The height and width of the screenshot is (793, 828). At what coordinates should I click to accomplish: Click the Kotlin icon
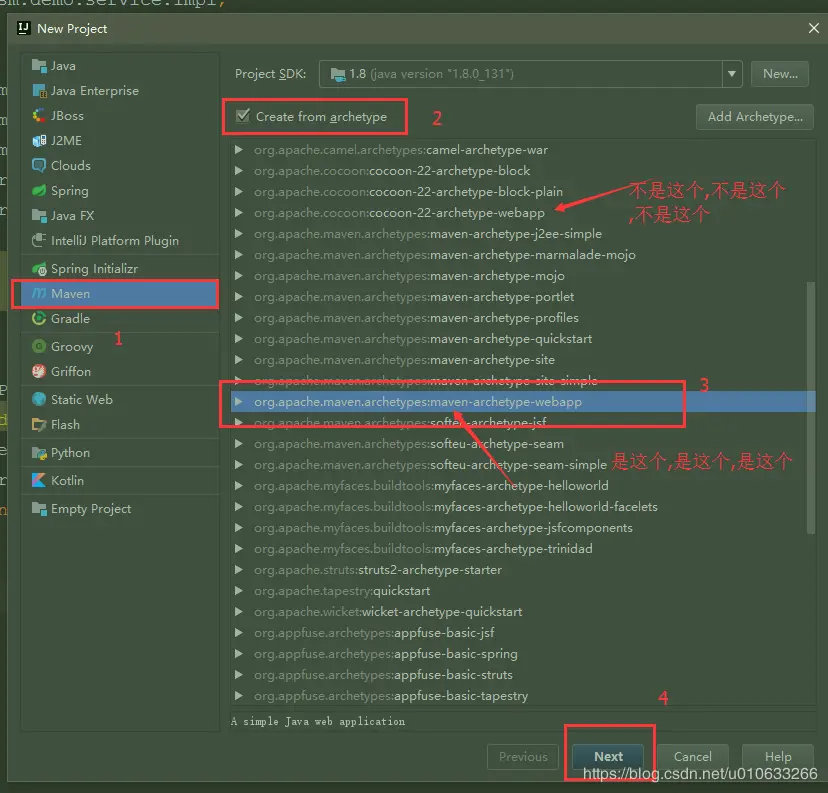(39, 480)
